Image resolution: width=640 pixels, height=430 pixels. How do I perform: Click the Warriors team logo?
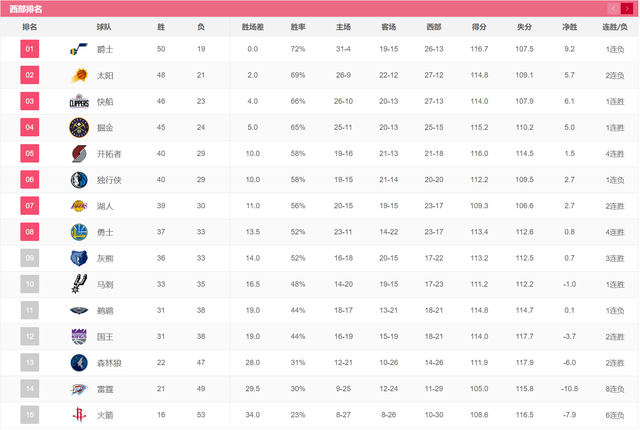(x=79, y=232)
